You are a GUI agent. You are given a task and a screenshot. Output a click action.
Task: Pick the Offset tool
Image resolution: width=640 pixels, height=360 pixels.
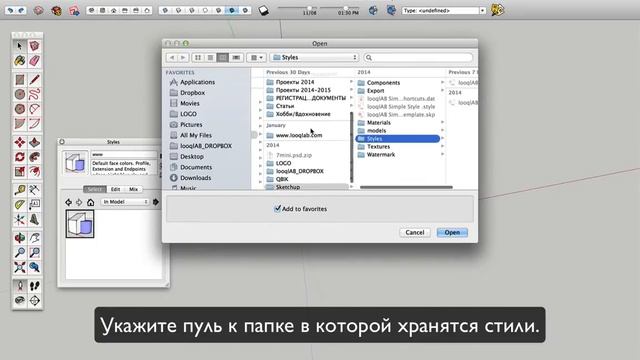35,172
